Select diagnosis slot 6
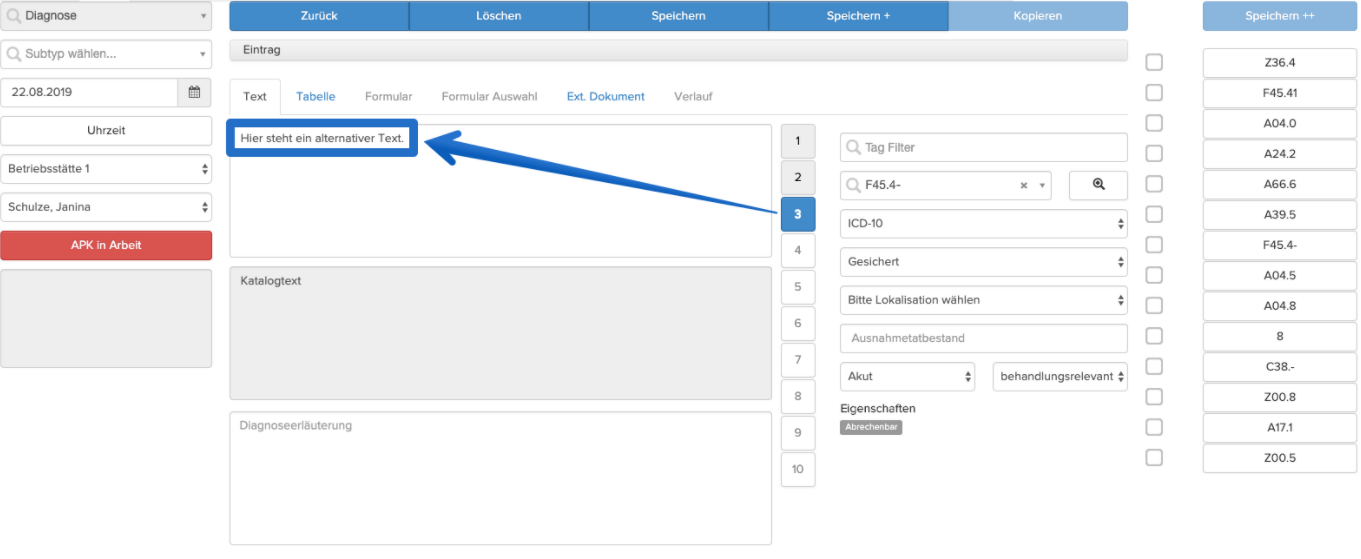 point(798,324)
